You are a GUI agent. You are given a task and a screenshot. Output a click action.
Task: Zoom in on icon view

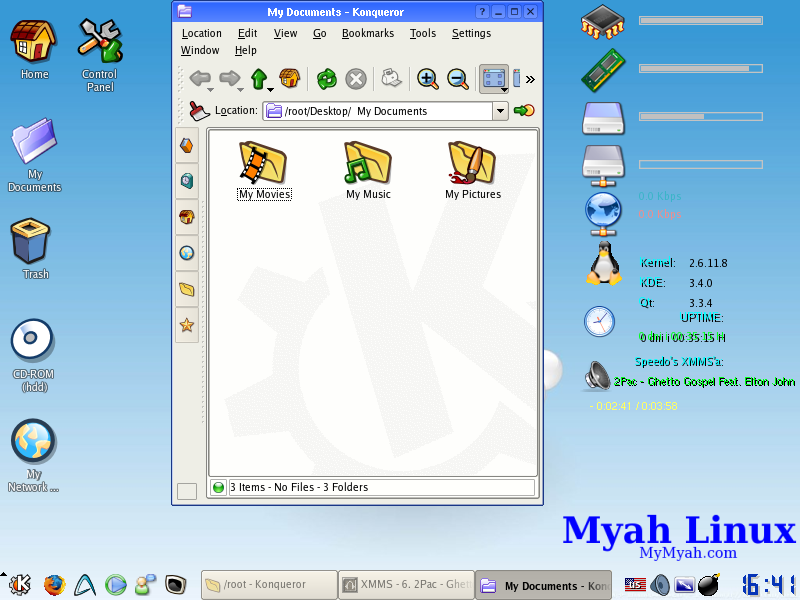click(428, 79)
